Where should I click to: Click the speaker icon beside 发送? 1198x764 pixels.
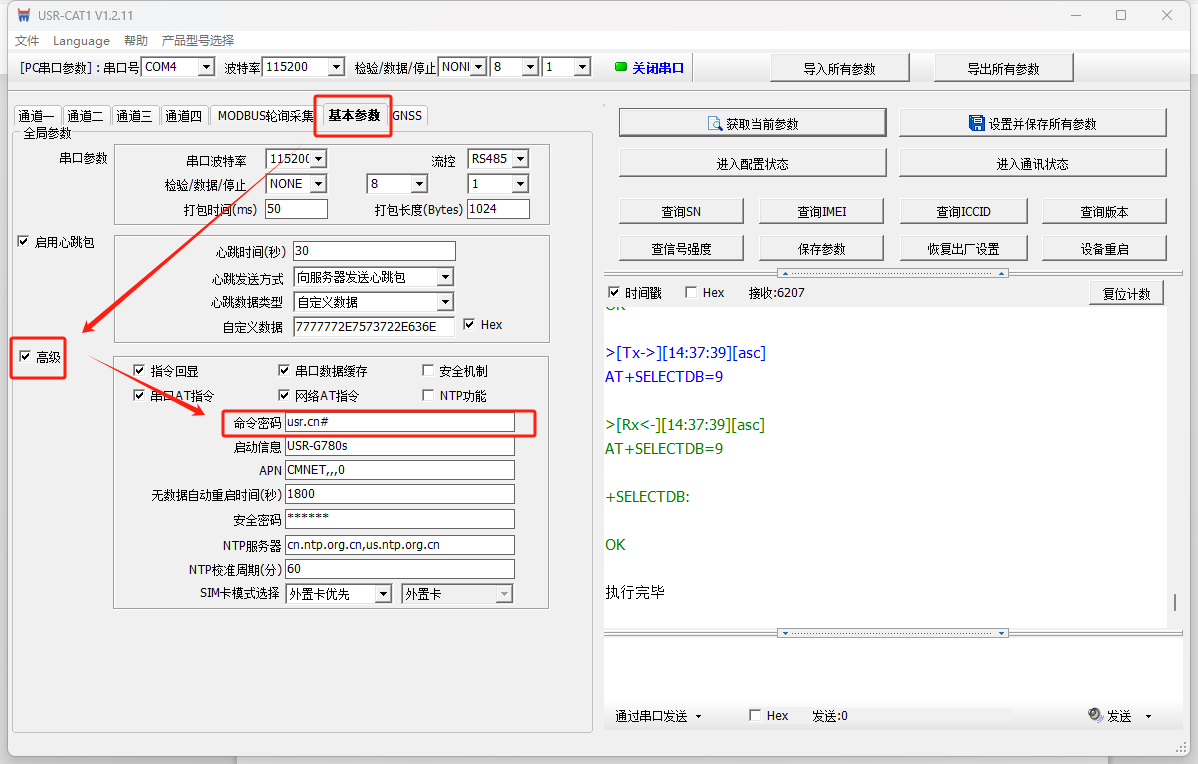tap(1095, 716)
